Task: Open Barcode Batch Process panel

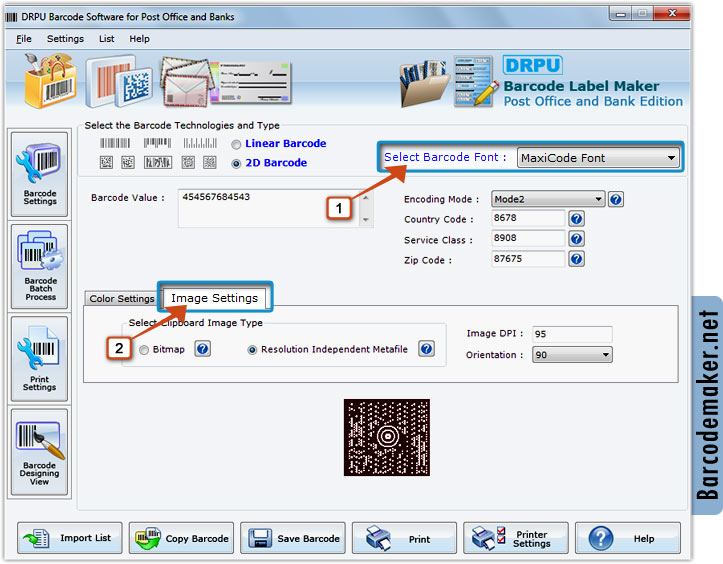Action: 40,266
